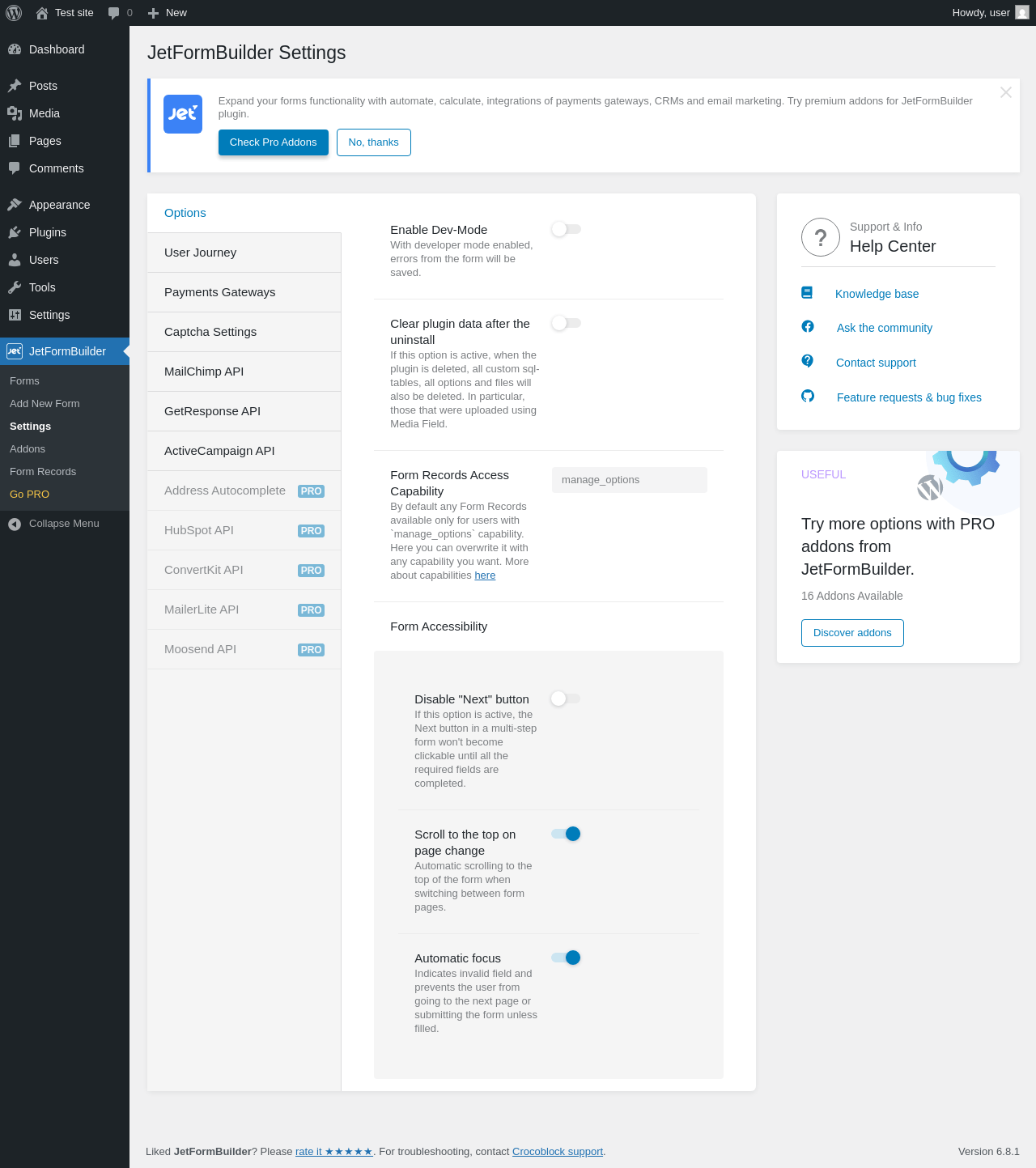
Task: Click the Knowledge base book icon
Action: [x=807, y=293]
